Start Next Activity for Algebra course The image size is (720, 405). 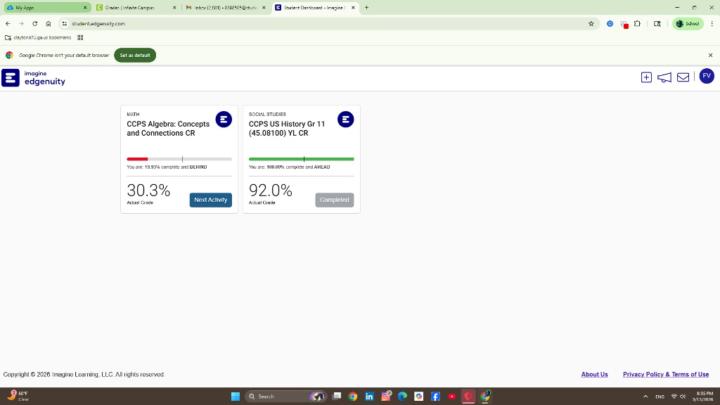pyautogui.click(x=211, y=200)
